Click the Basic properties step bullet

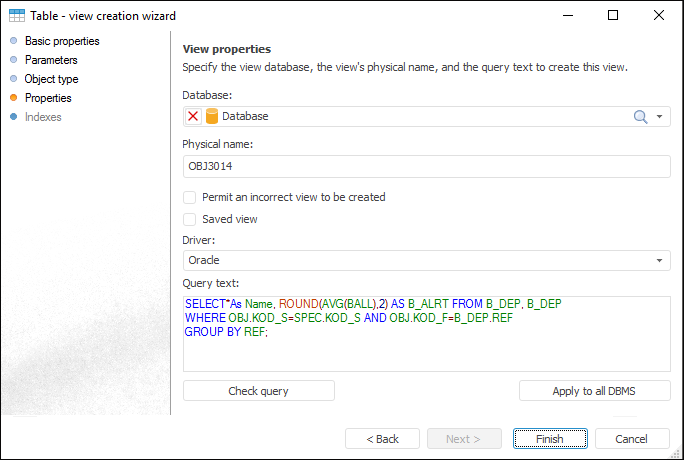click(14, 41)
